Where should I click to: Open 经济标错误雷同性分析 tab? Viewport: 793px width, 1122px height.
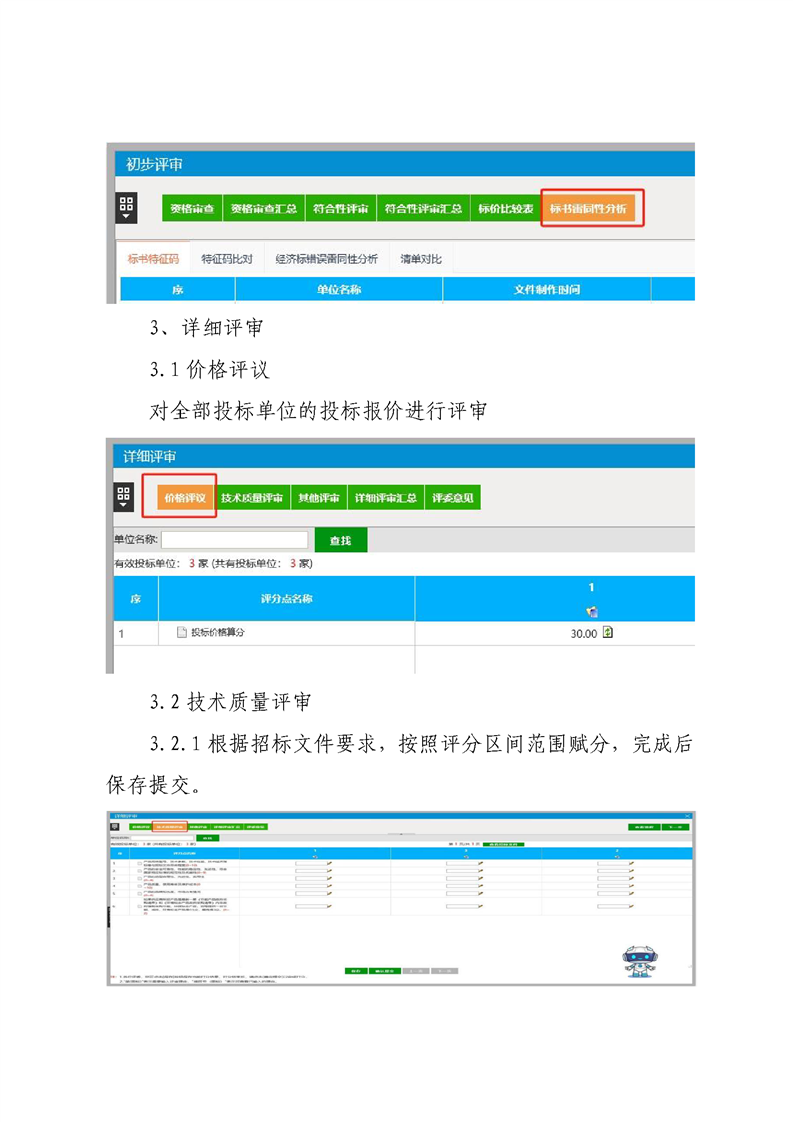tap(326, 259)
